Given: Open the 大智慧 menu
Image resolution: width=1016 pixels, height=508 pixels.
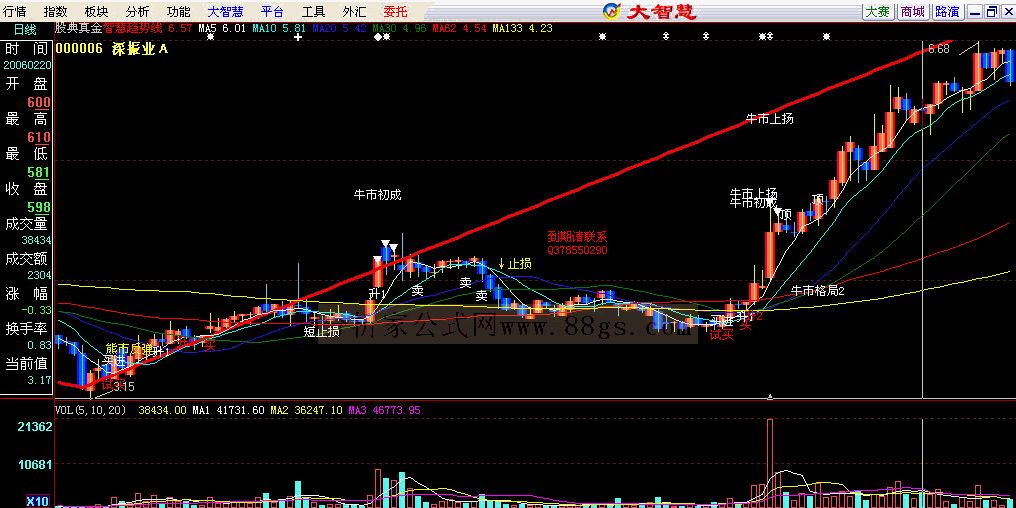Looking at the screenshot, I should click(x=226, y=11).
